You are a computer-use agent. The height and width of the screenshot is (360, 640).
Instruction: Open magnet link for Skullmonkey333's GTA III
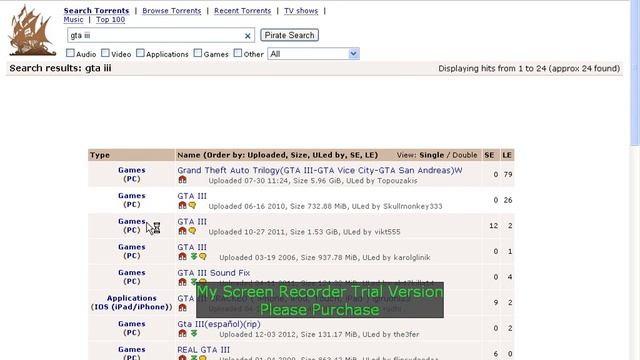(182, 205)
